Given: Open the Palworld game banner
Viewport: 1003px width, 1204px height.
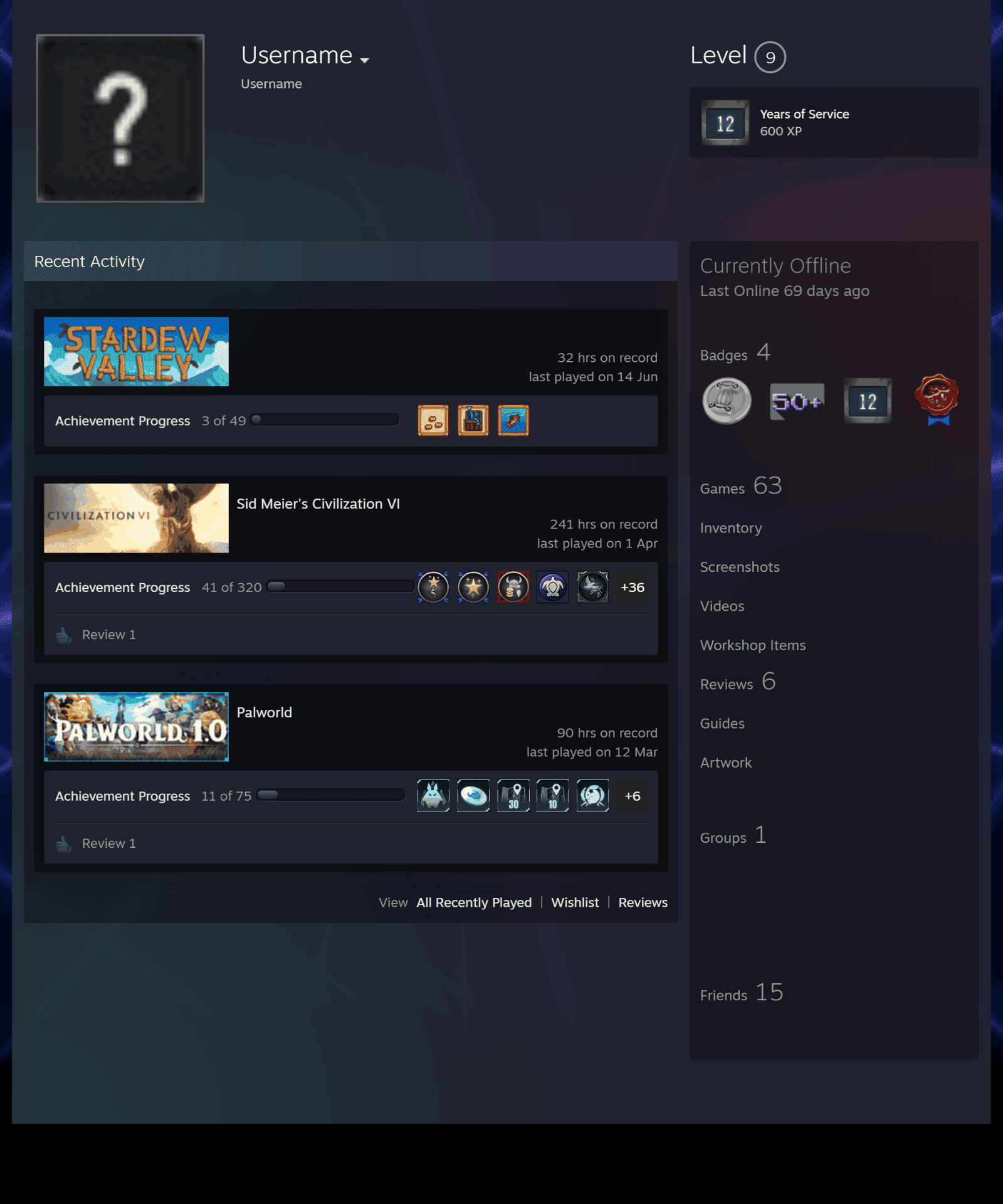Looking at the screenshot, I should [x=136, y=727].
